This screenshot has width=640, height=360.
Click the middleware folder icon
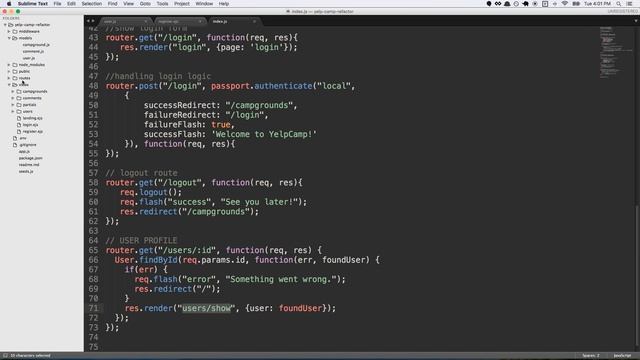pos(15,31)
